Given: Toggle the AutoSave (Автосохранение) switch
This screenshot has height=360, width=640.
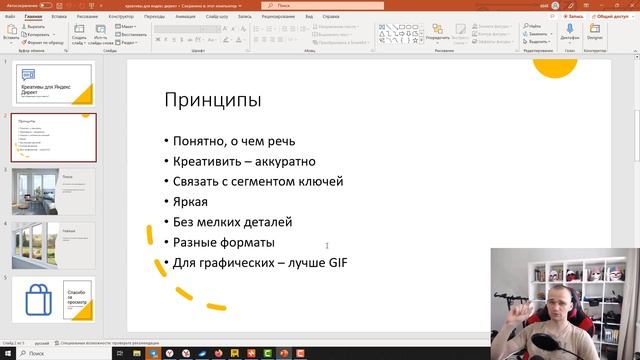Looking at the screenshot, I should [x=45, y=6].
